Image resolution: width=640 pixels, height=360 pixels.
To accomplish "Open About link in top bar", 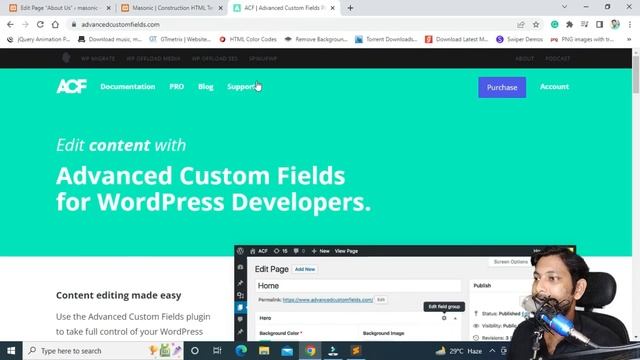I will [x=524, y=59].
